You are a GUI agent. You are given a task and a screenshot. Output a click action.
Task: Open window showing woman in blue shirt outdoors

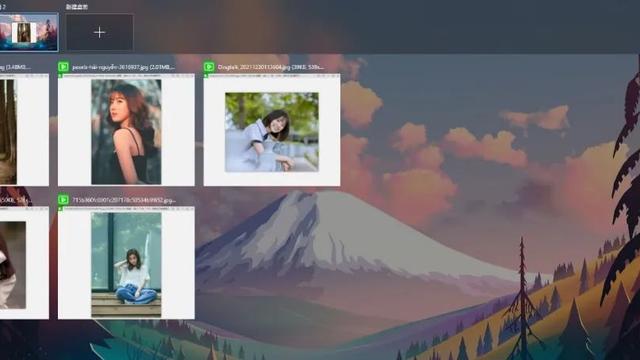point(272,130)
